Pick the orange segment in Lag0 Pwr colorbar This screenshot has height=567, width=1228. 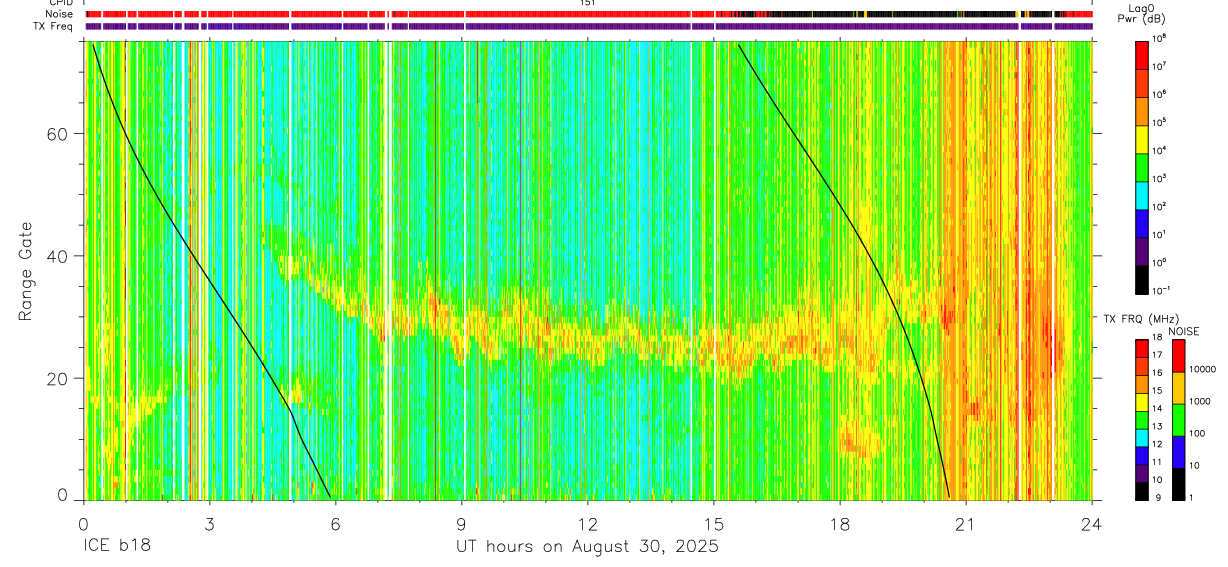tap(1141, 110)
